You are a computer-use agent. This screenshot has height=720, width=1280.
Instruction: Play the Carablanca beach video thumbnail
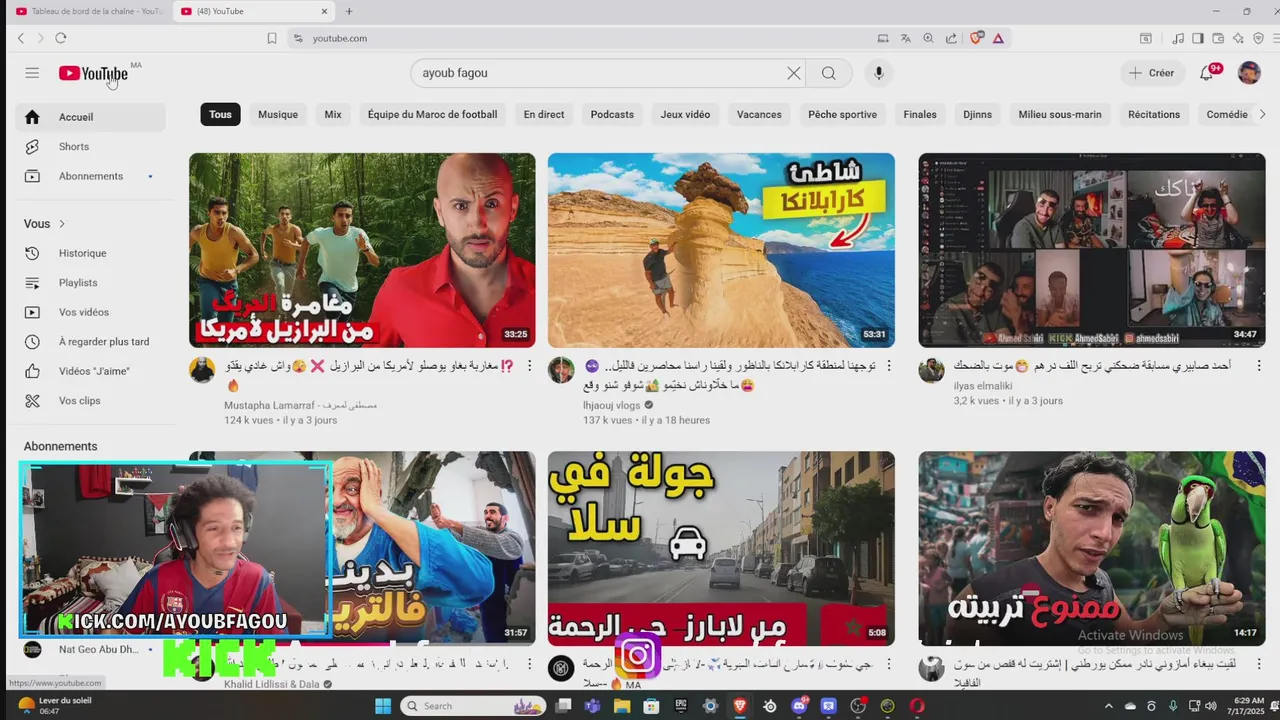pyautogui.click(x=721, y=250)
